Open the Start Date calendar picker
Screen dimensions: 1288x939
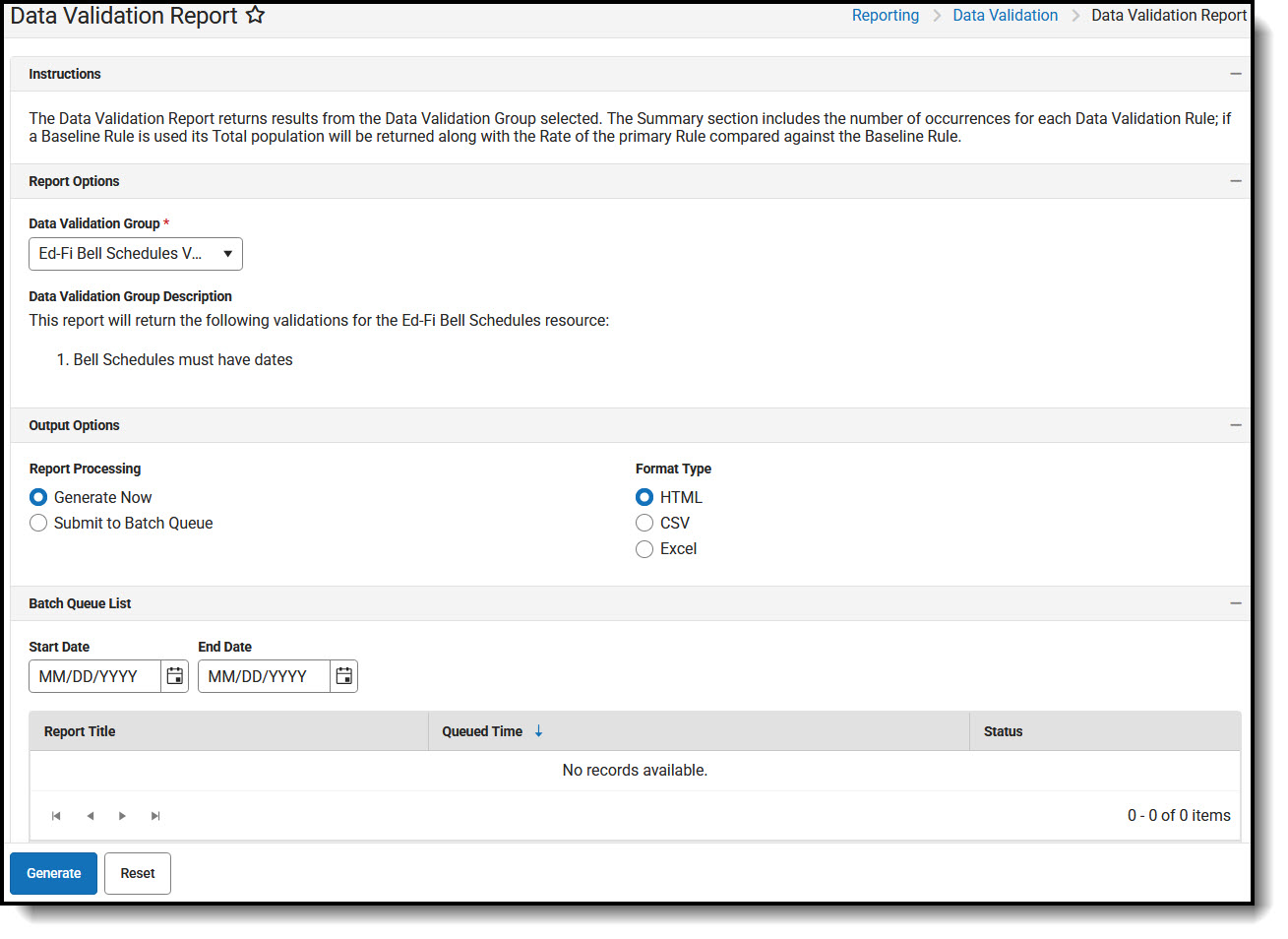(x=174, y=676)
